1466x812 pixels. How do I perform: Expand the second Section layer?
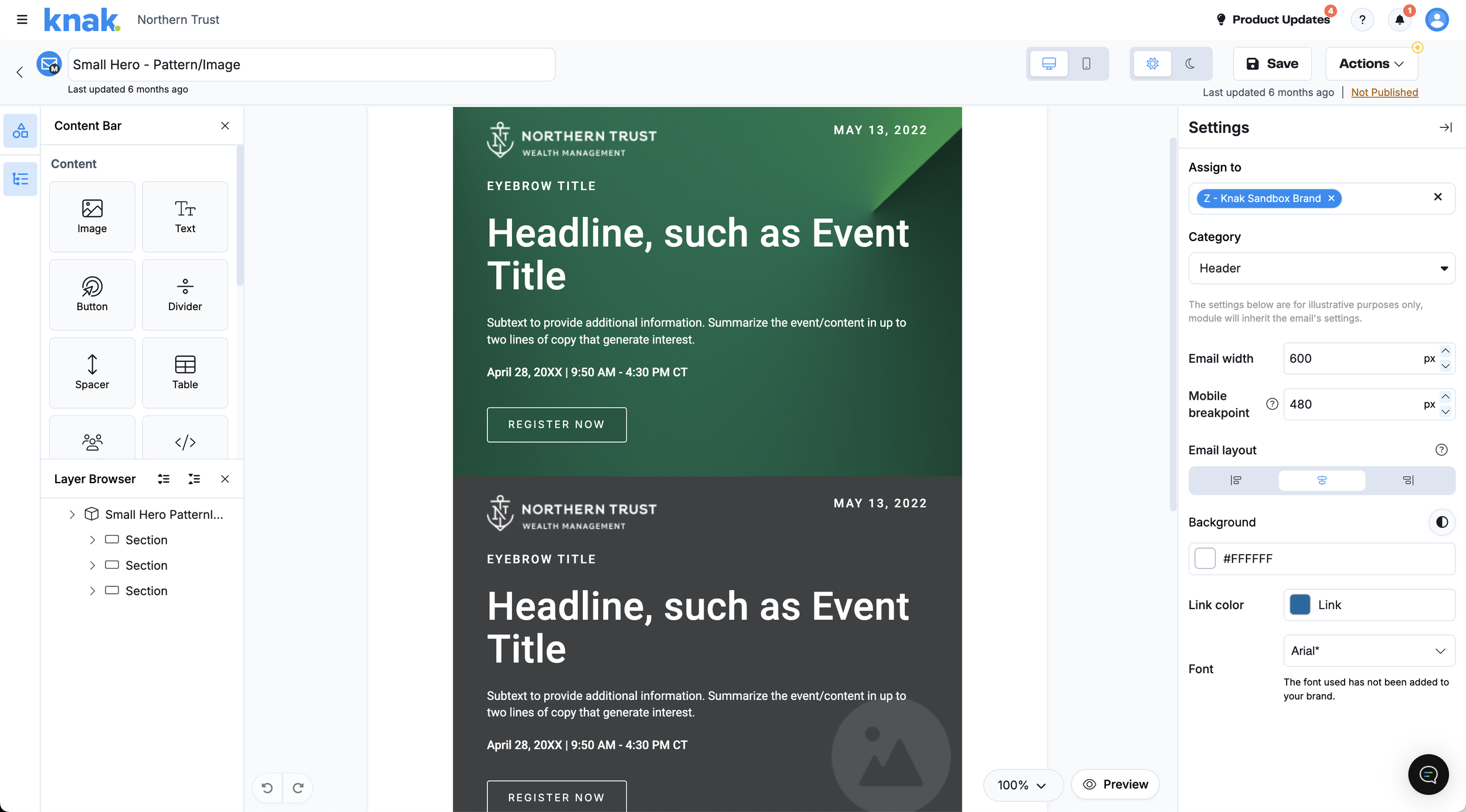click(x=92, y=565)
